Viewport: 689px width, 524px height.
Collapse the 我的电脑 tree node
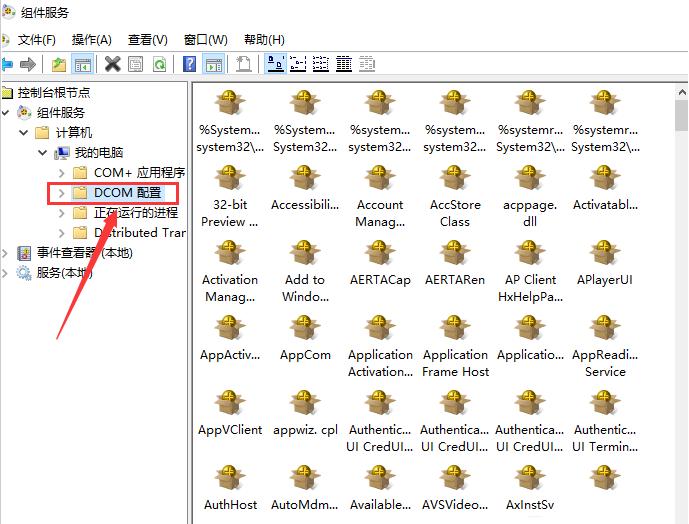pos(42,152)
